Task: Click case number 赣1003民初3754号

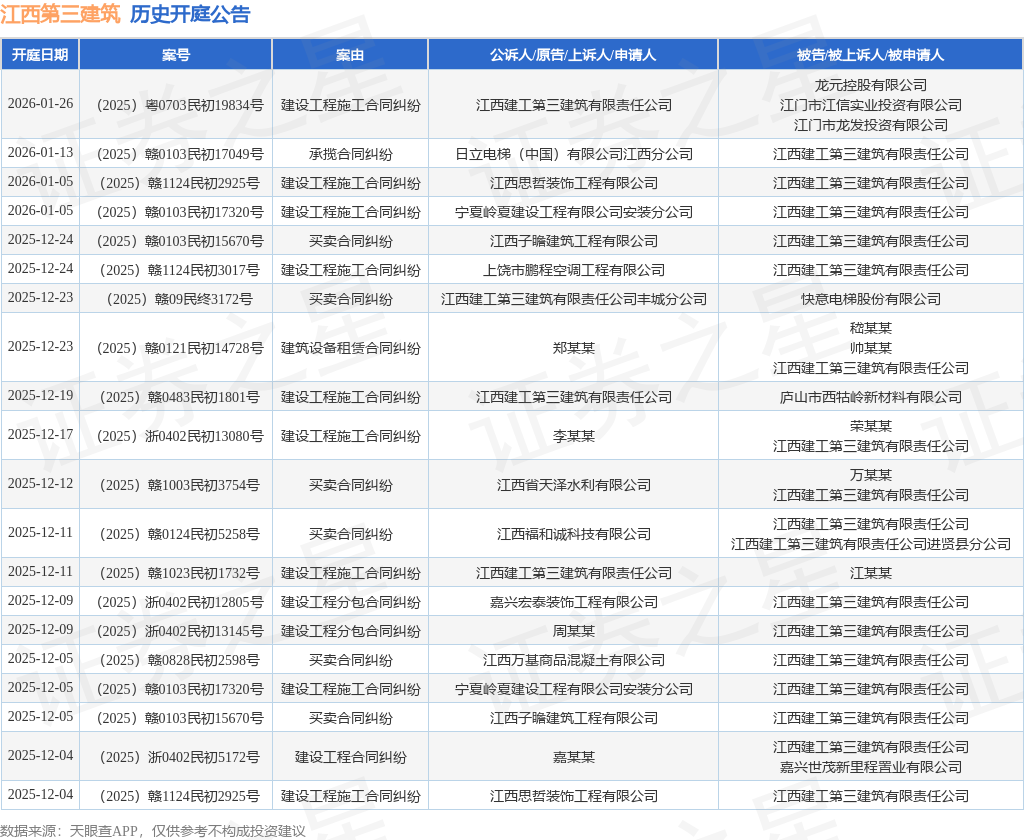Action: pyautogui.click(x=180, y=485)
